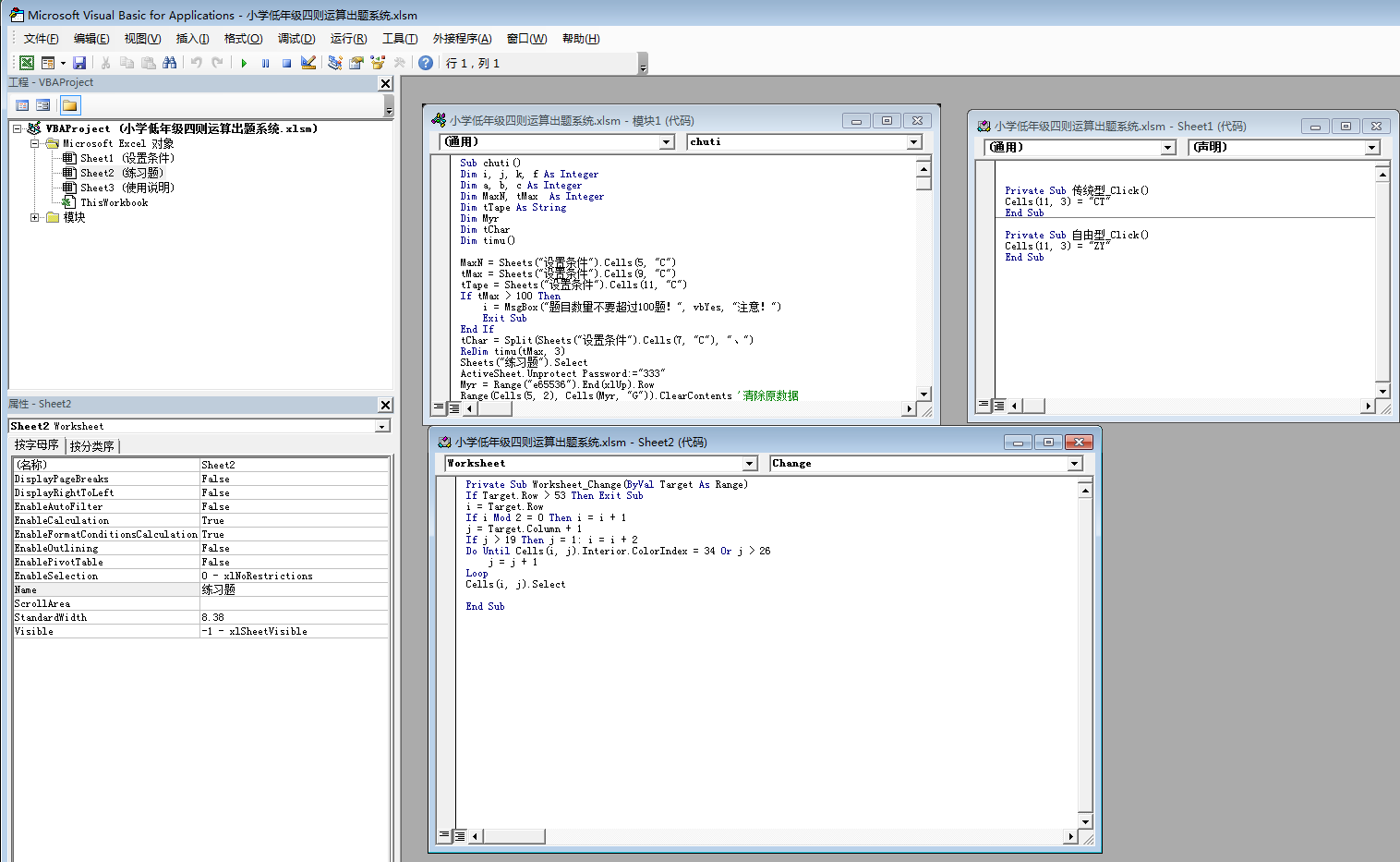The width and height of the screenshot is (1400, 862).
Task: Open Find with the binoculars icon
Action: click(x=169, y=63)
